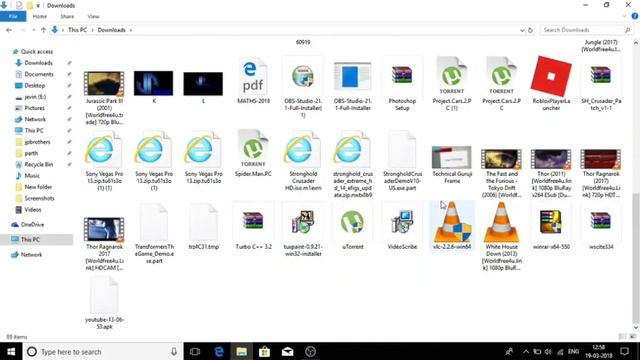Open Screenshots folder in the sidebar

click(x=39, y=198)
